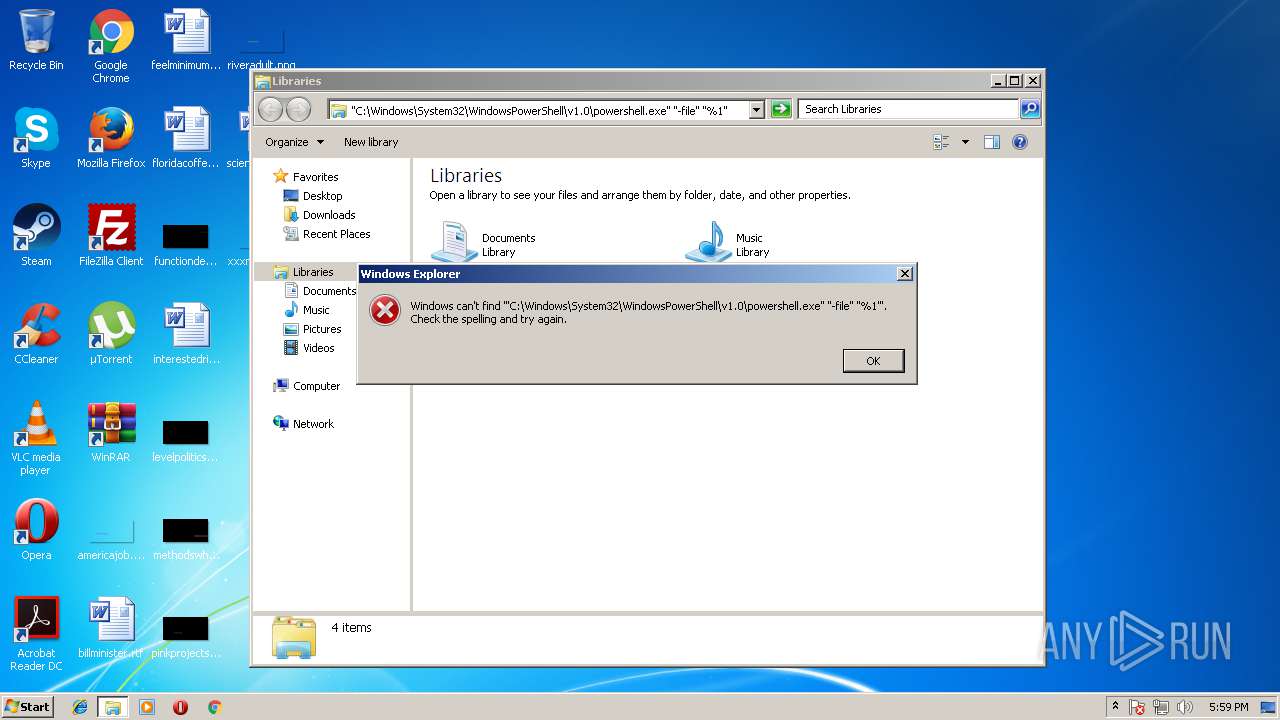Select FileZilla Client desktop icon
1280x720 pixels.
coord(111,236)
